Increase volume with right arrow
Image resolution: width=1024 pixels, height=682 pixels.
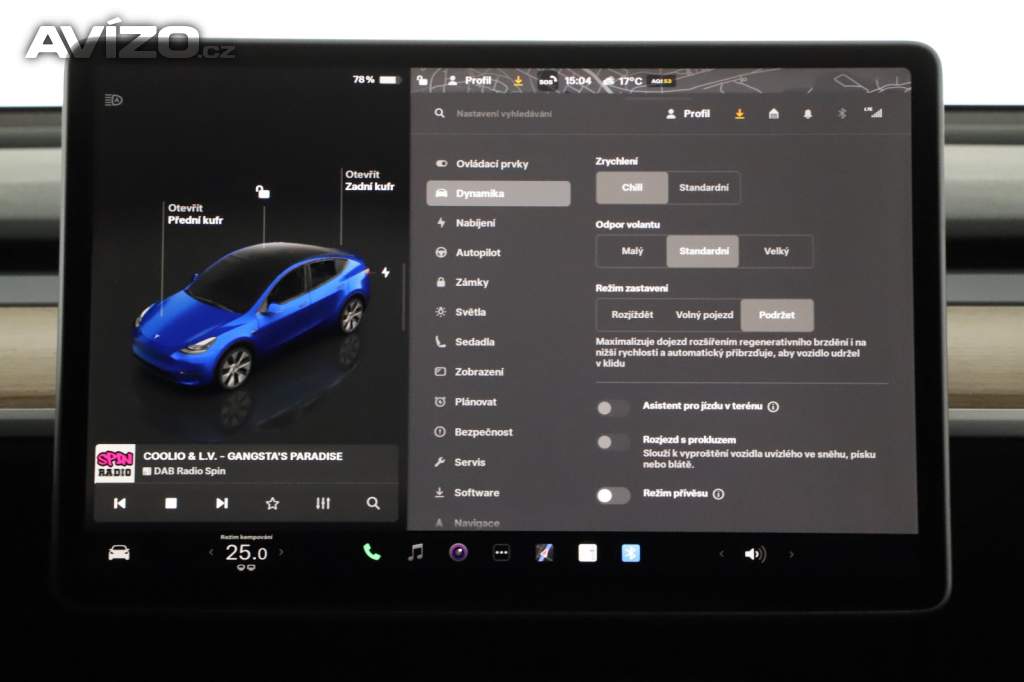point(791,554)
